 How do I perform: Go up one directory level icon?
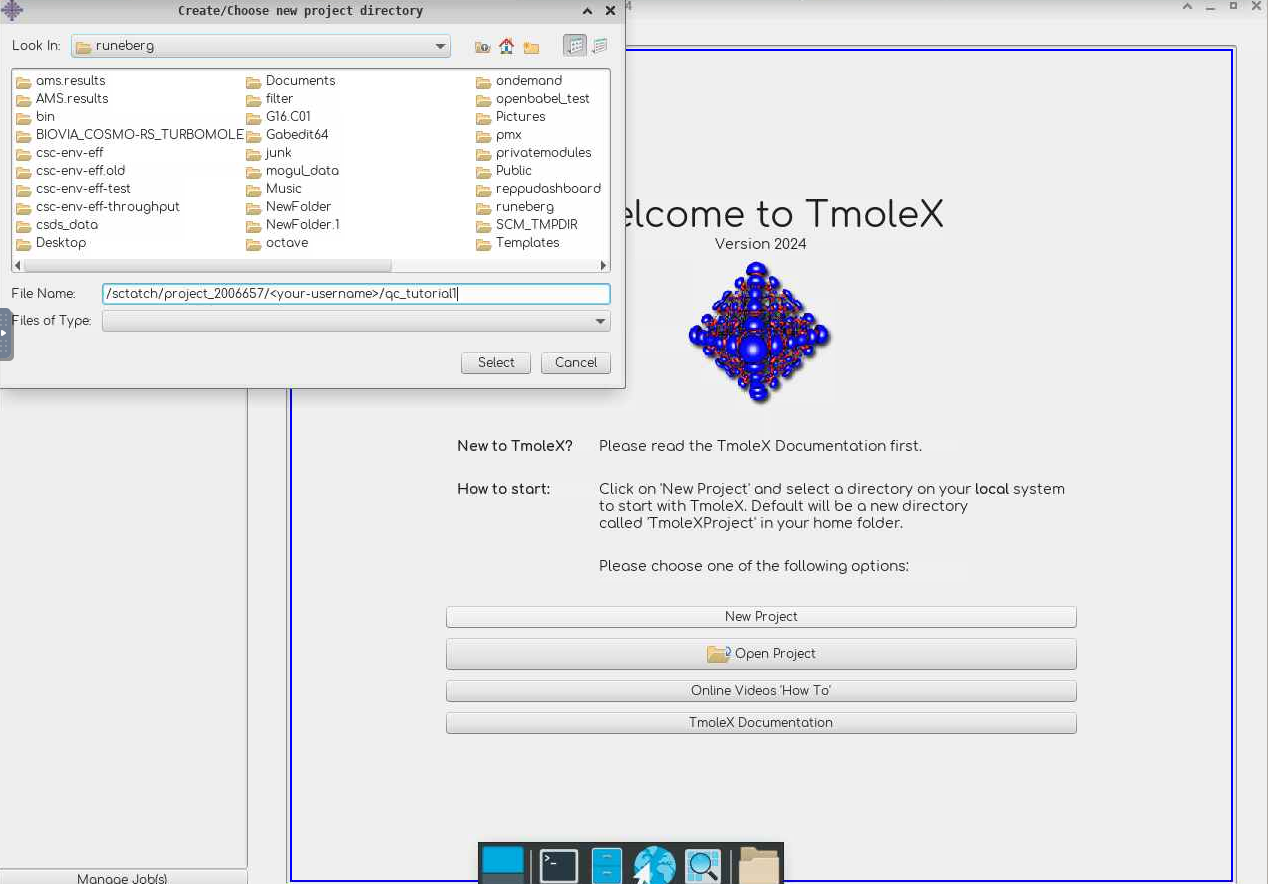coord(482,46)
